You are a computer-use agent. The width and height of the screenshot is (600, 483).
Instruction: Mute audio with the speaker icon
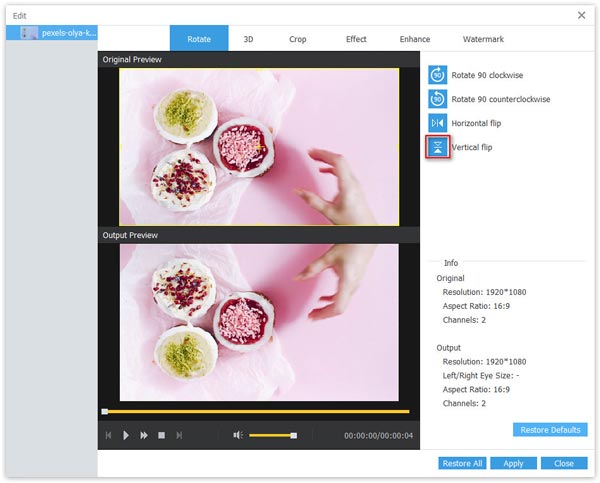coord(238,435)
